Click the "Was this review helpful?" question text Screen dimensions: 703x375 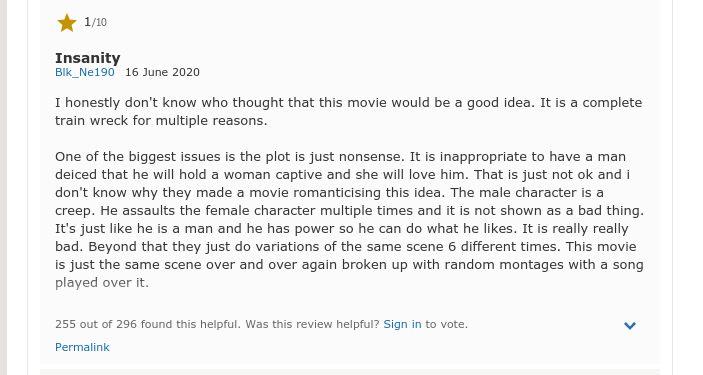click(x=312, y=324)
